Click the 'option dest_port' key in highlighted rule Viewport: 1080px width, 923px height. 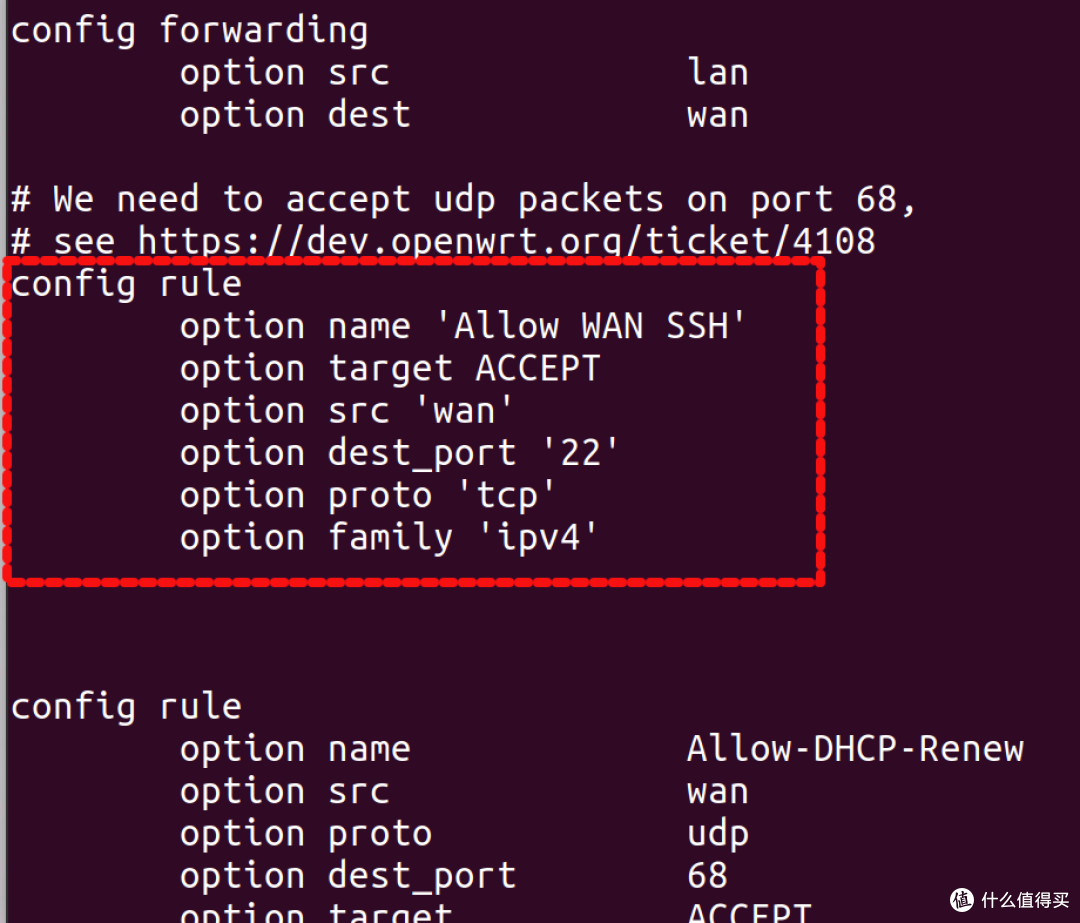click(348, 453)
